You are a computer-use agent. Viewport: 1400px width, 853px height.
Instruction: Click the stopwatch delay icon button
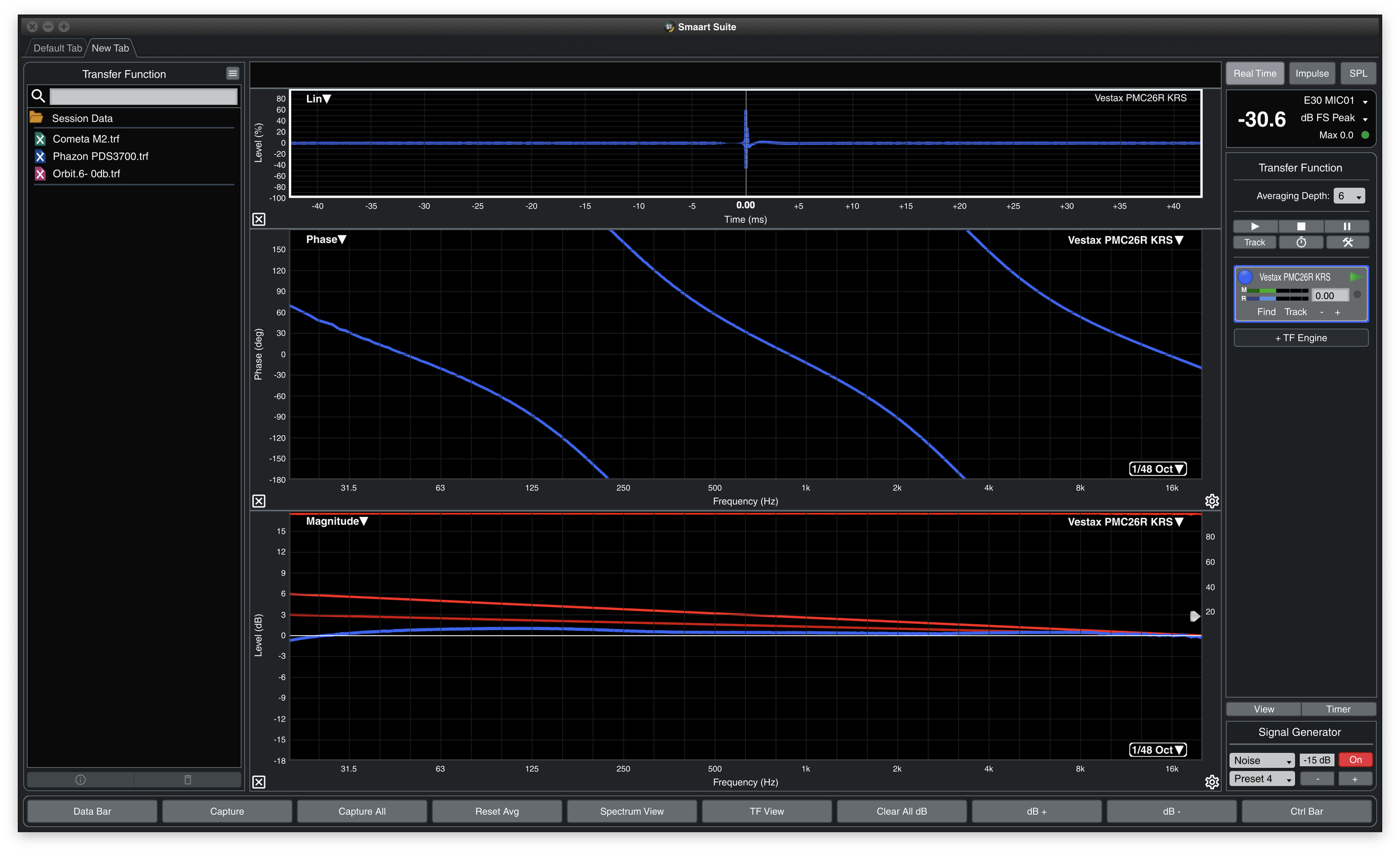click(x=1301, y=243)
